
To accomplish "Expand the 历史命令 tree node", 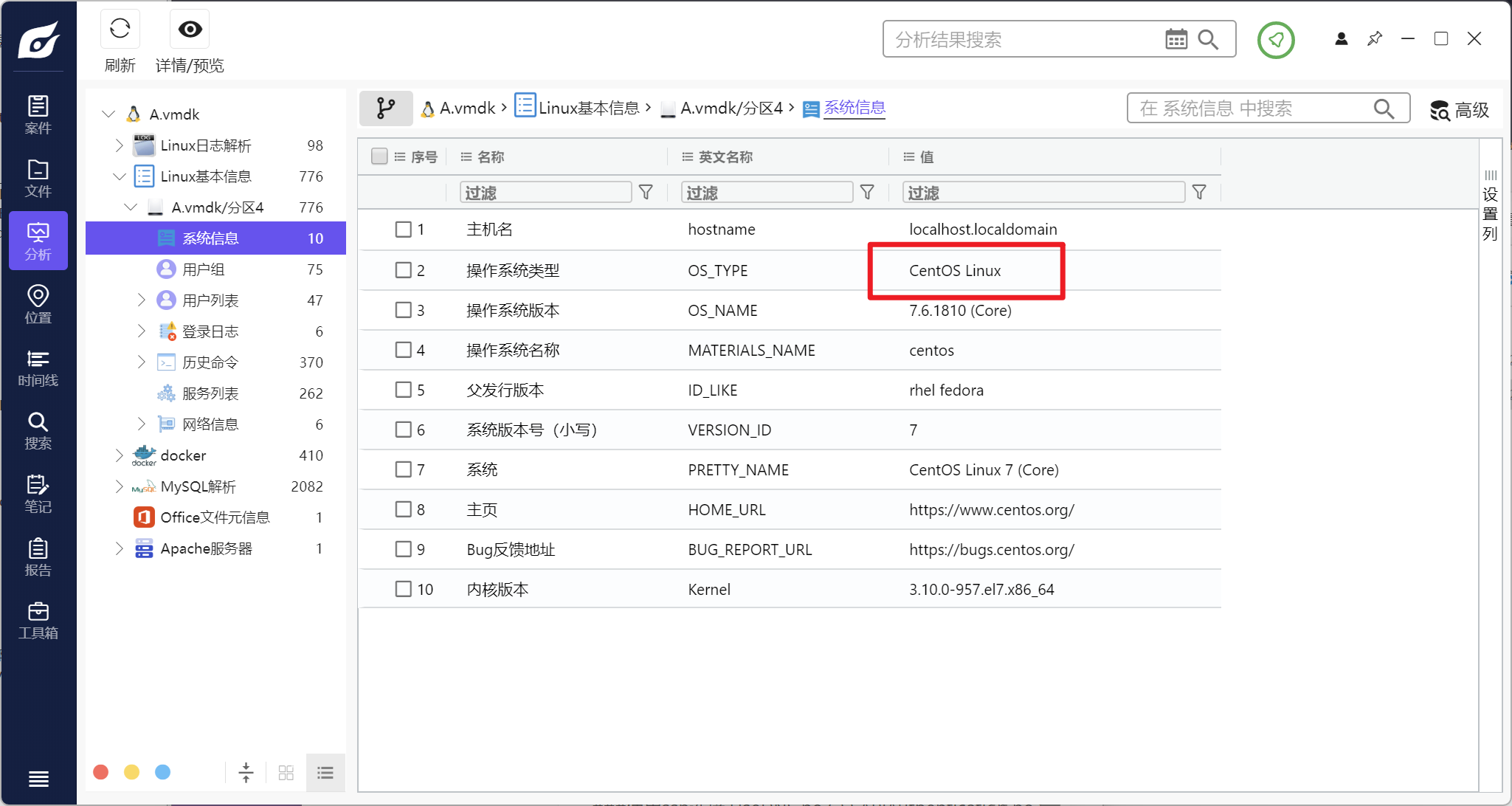I will tap(142, 362).
